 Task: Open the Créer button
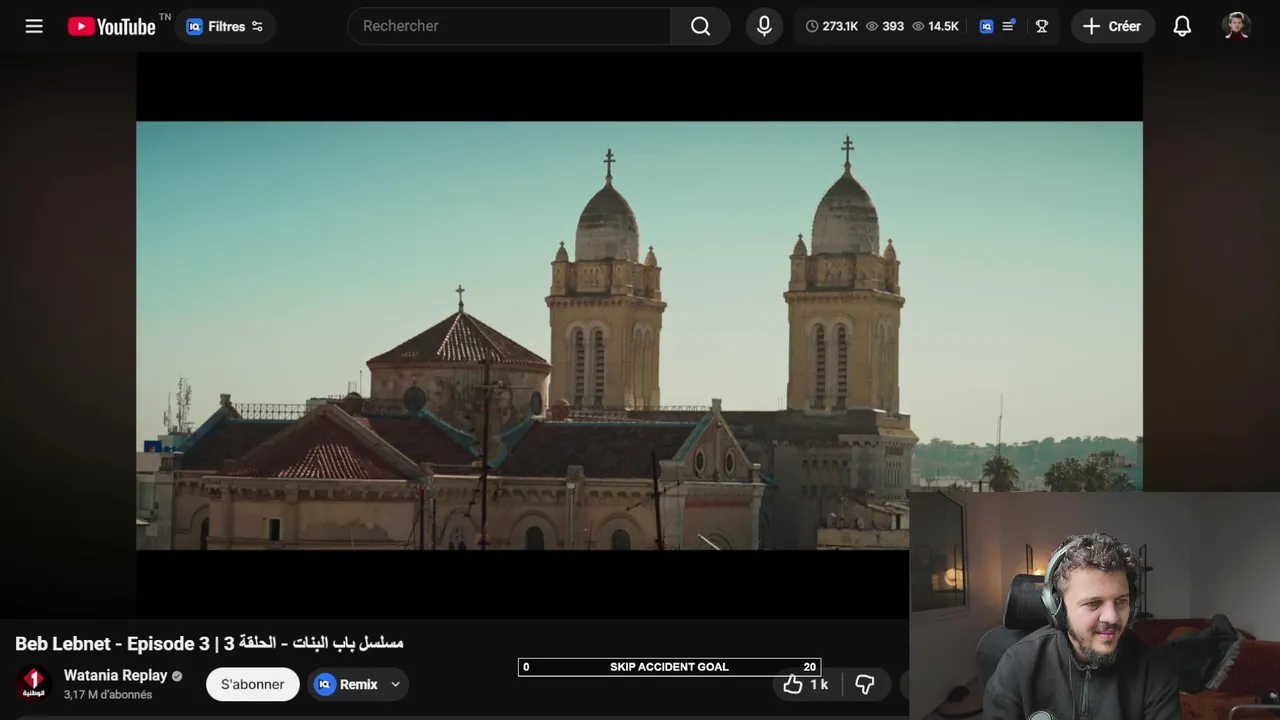(1112, 26)
